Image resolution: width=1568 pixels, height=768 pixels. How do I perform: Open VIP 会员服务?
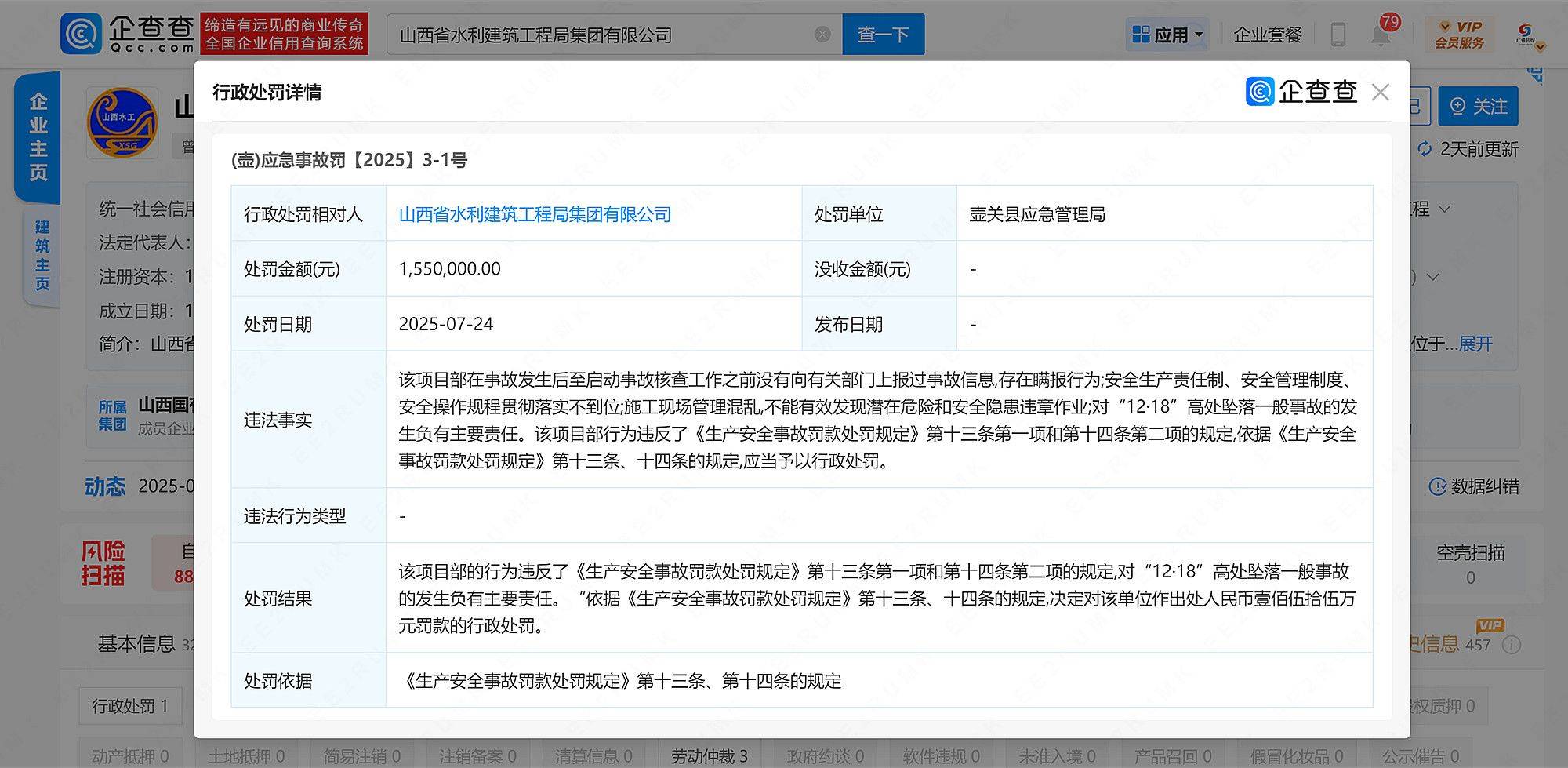coord(1460,35)
